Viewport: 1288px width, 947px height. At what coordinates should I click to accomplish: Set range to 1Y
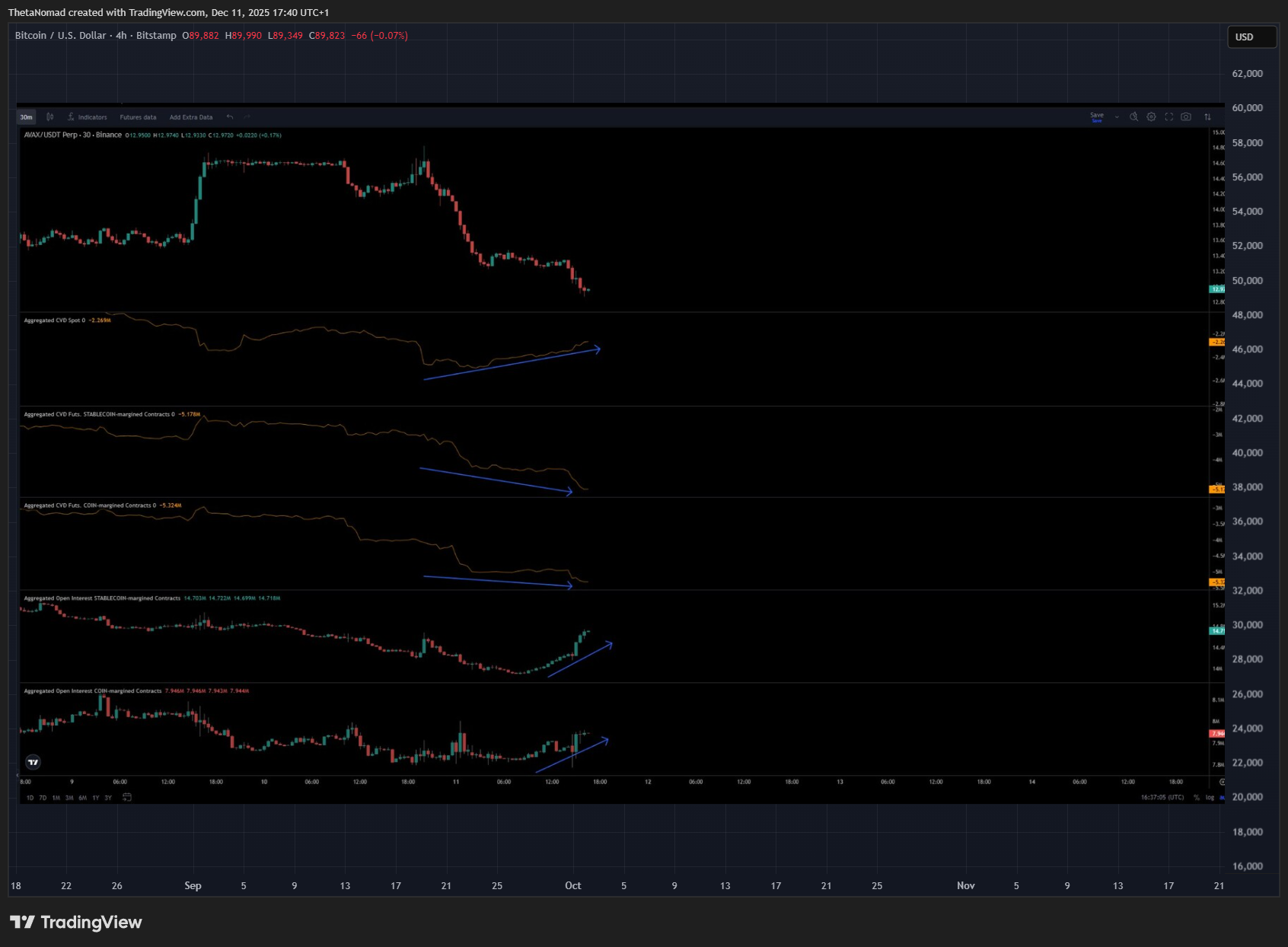coord(95,798)
